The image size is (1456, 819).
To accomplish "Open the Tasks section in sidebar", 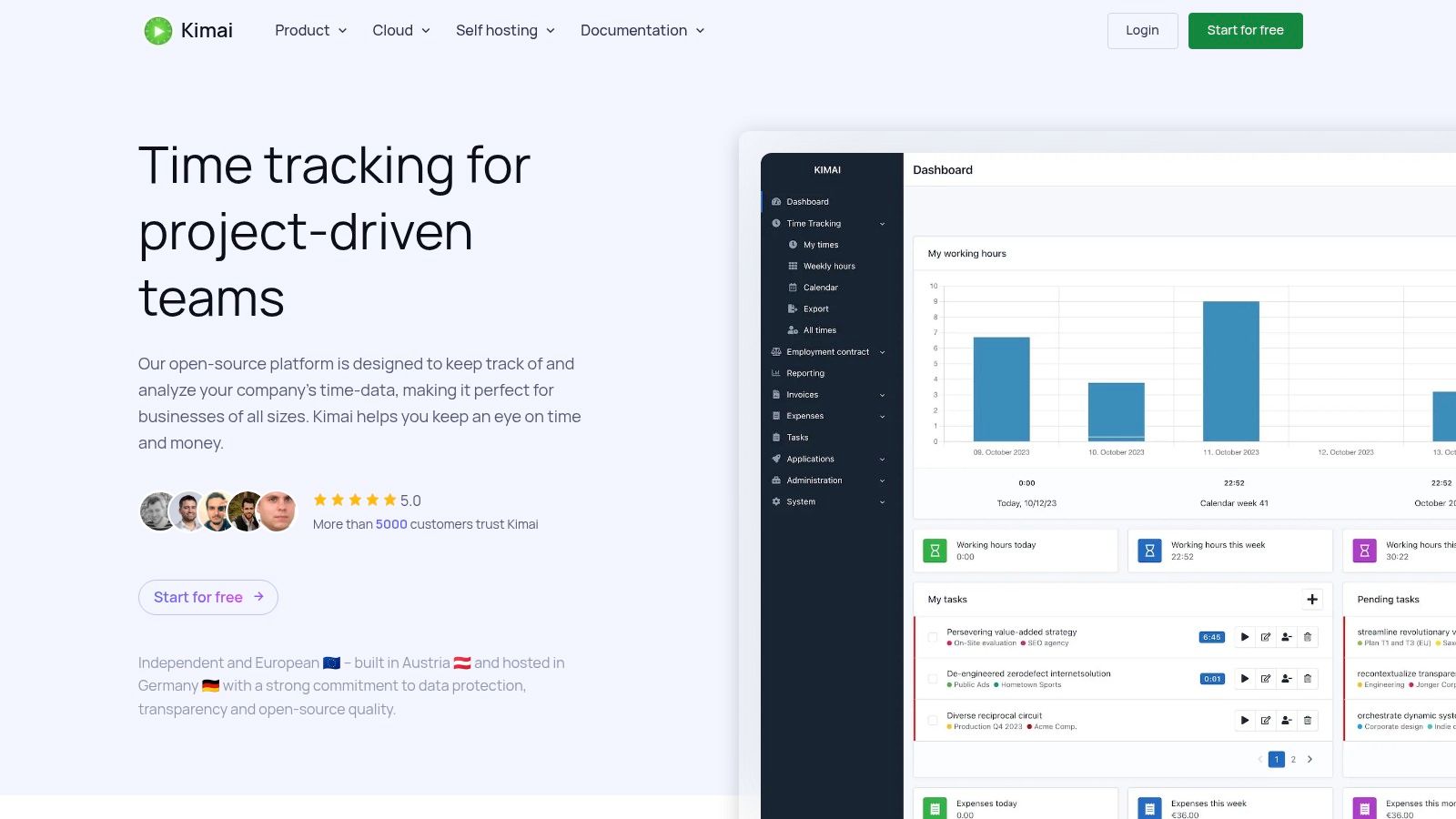I will click(x=797, y=437).
